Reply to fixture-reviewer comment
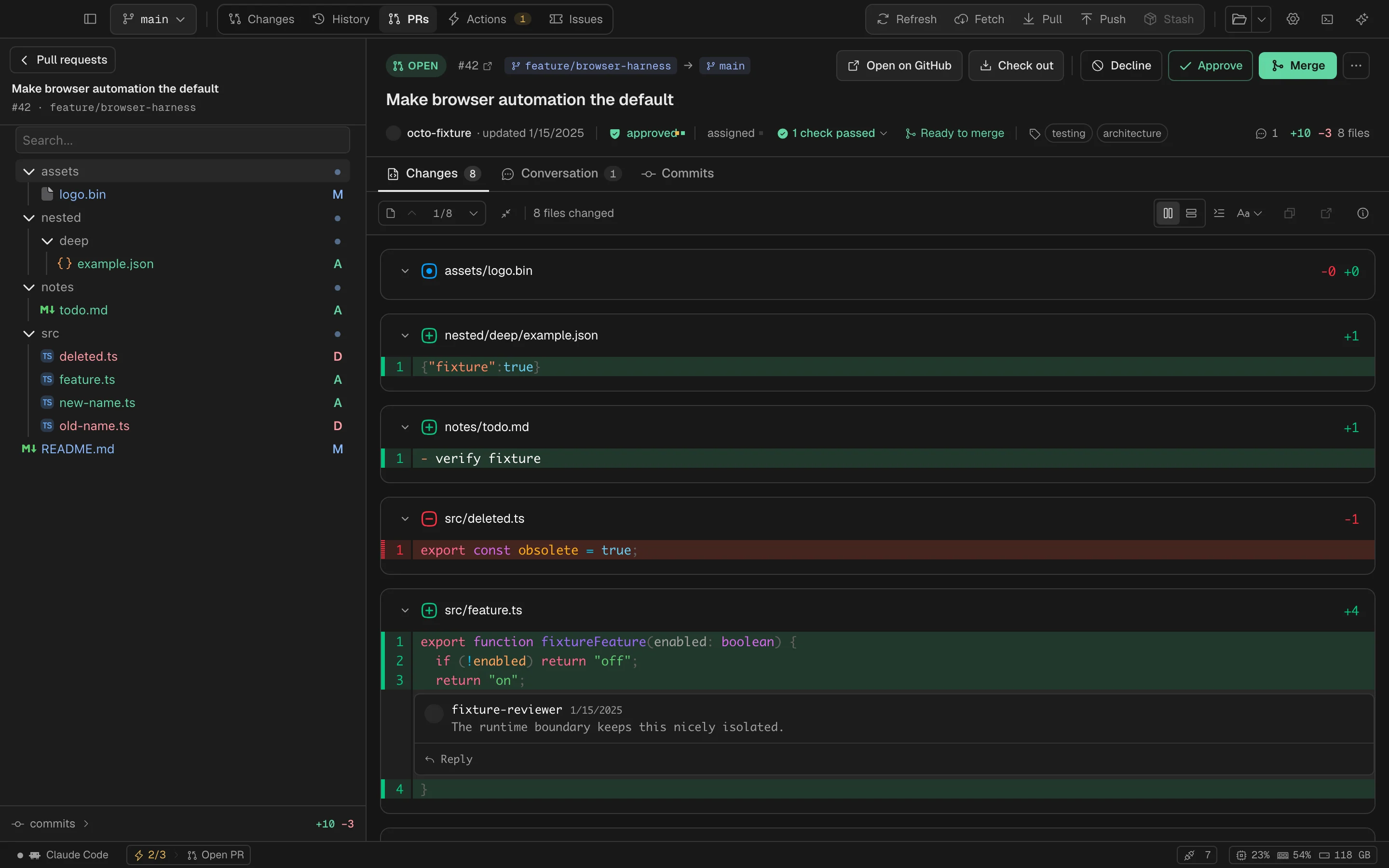 [449, 759]
